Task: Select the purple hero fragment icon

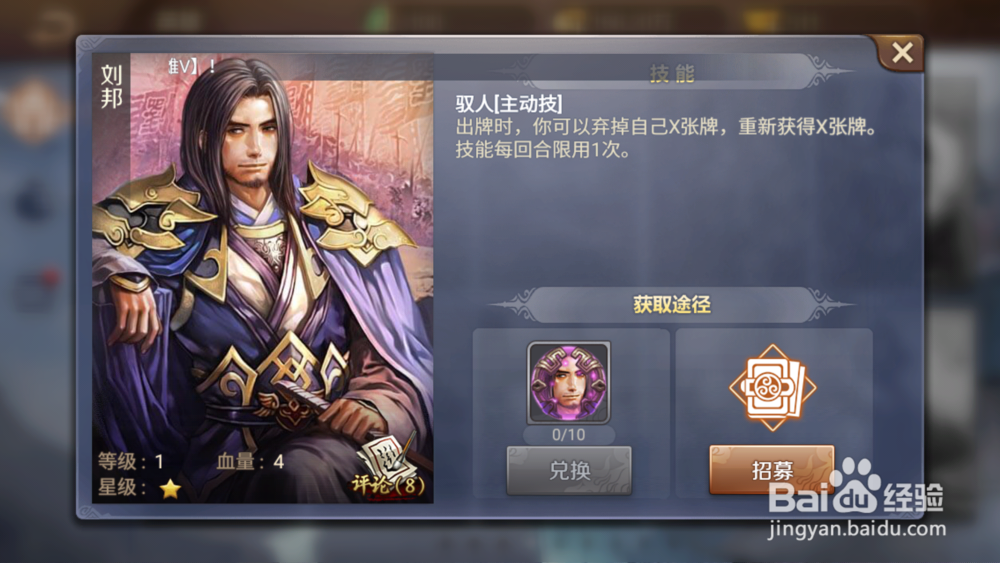Action: coord(568,383)
